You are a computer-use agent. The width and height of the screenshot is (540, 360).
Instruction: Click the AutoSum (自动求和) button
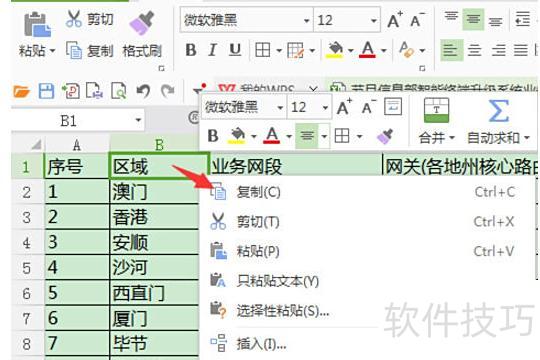click(498, 121)
